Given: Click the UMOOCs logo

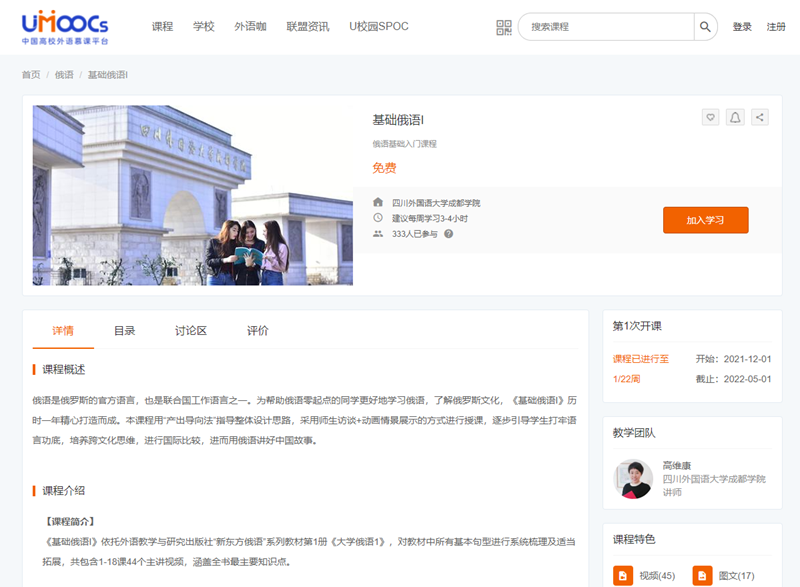Looking at the screenshot, I should pos(65,28).
